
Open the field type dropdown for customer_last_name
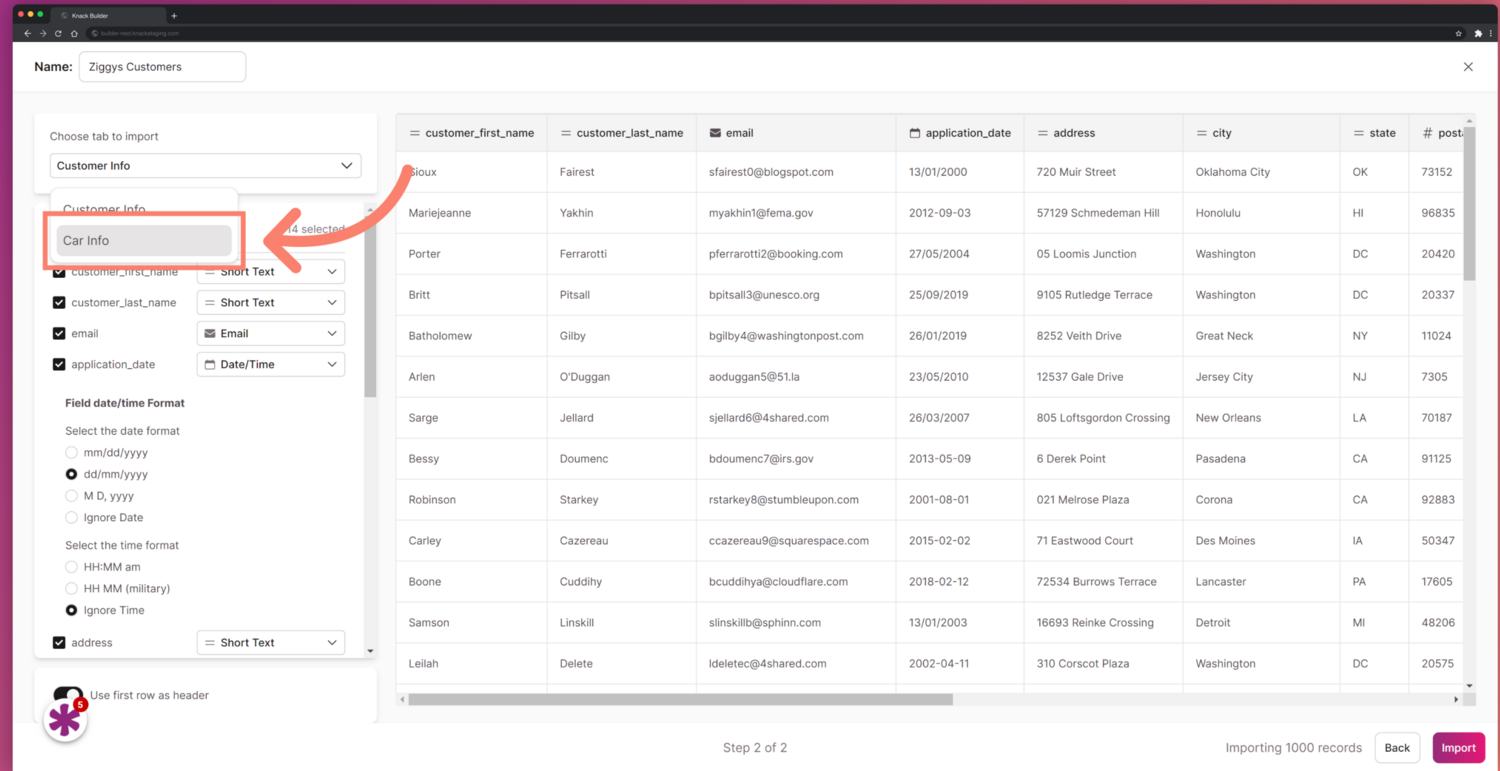[x=271, y=303]
